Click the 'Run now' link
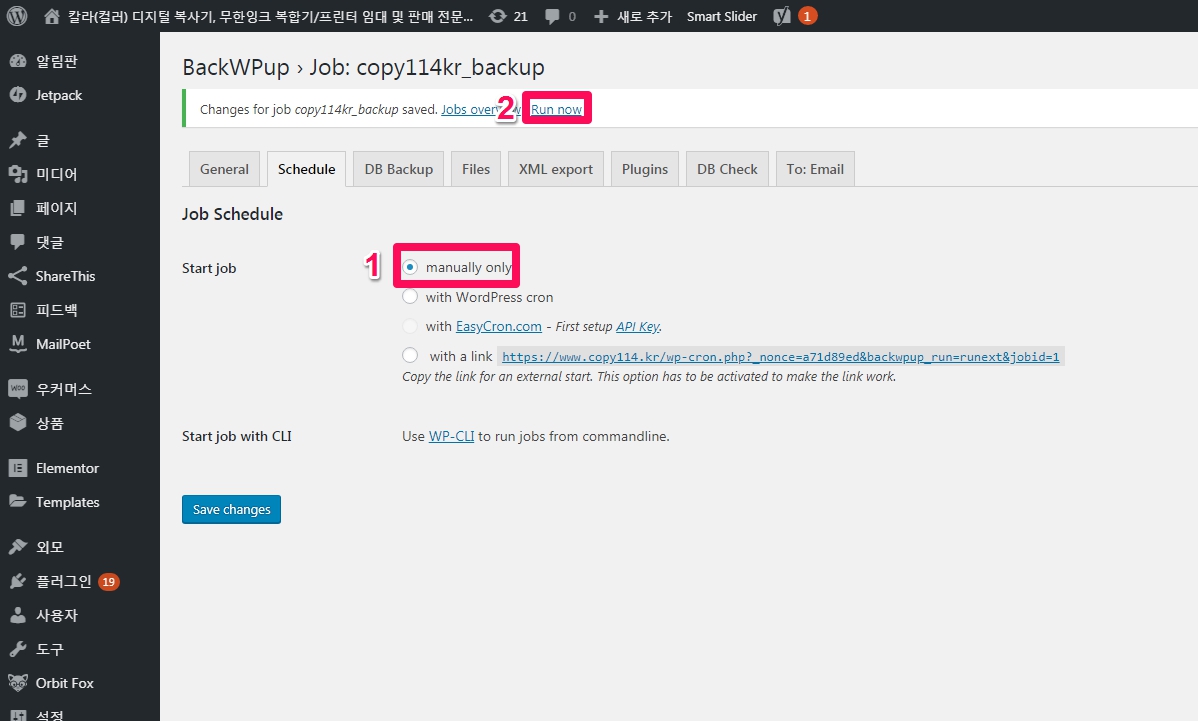The height and width of the screenshot is (721, 1198). [556, 109]
